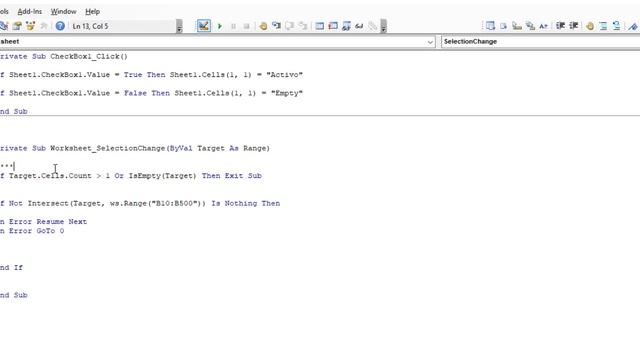Click the Uncomment Block icon
Image resolution: width=640 pixels, height=360 pixels.
point(616,26)
